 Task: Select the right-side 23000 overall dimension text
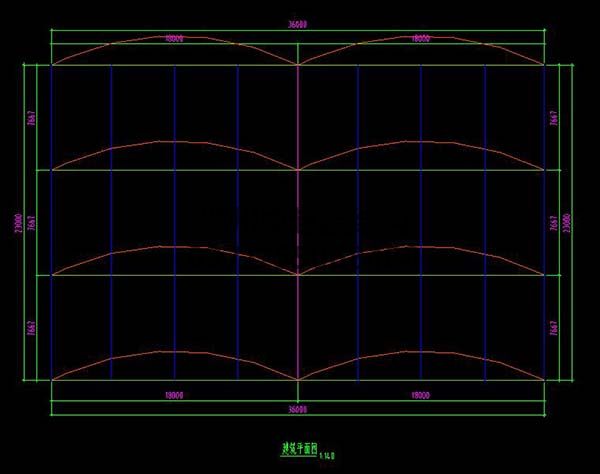tap(568, 222)
